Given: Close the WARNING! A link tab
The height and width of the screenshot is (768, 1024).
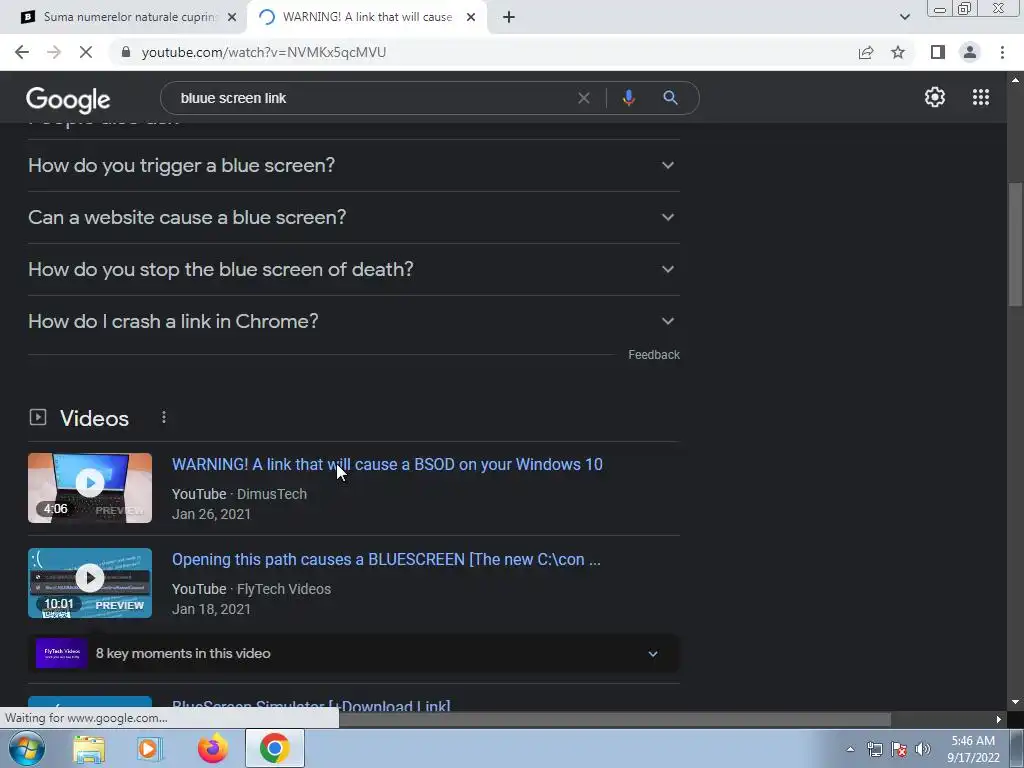Looking at the screenshot, I should point(471,17).
